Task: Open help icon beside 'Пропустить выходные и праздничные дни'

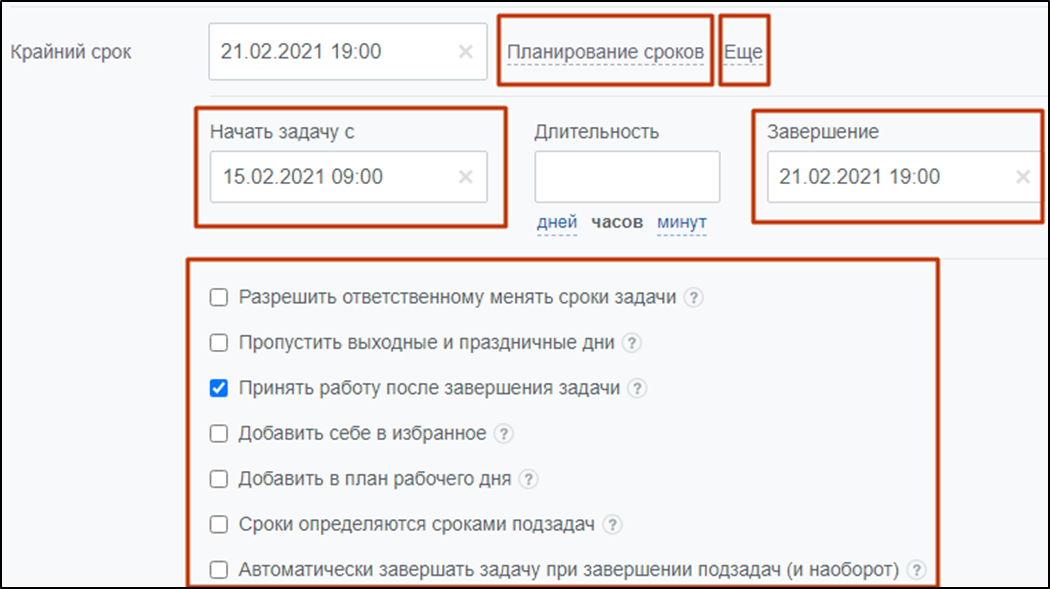Action: coord(631,343)
